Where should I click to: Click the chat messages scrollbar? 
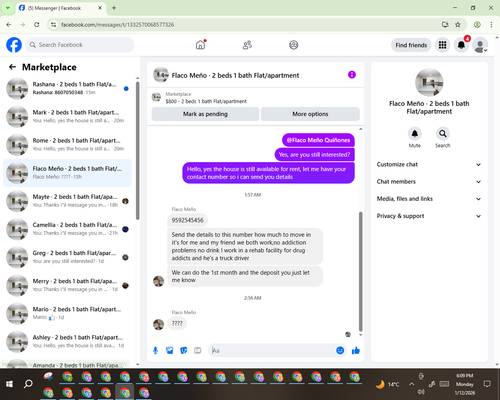click(360, 272)
